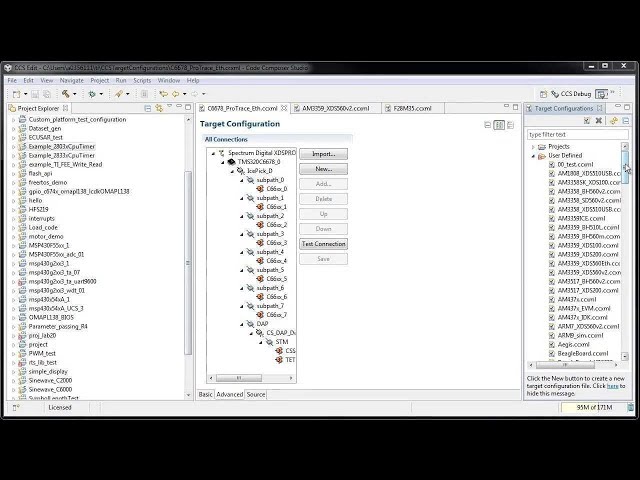Click the CCS Edit perspective button
This screenshot has width=640, height=480.
tap(601, 94)
